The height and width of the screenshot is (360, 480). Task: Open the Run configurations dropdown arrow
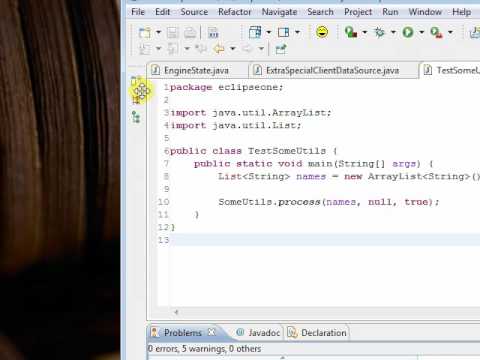[422, 32]
